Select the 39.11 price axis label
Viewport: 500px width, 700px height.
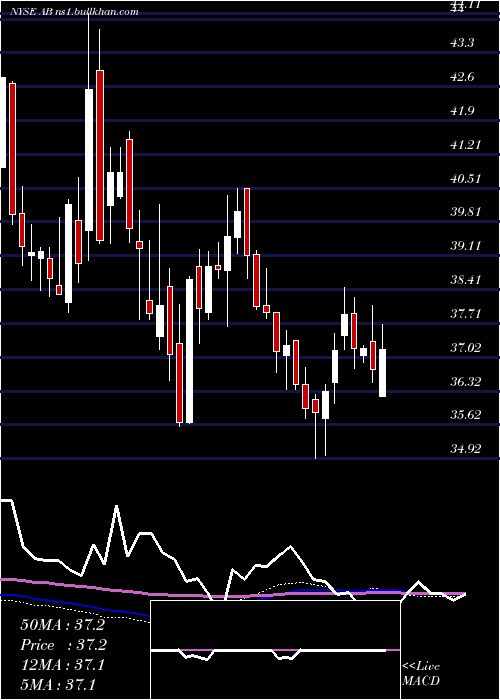click(x=465, y=246)
